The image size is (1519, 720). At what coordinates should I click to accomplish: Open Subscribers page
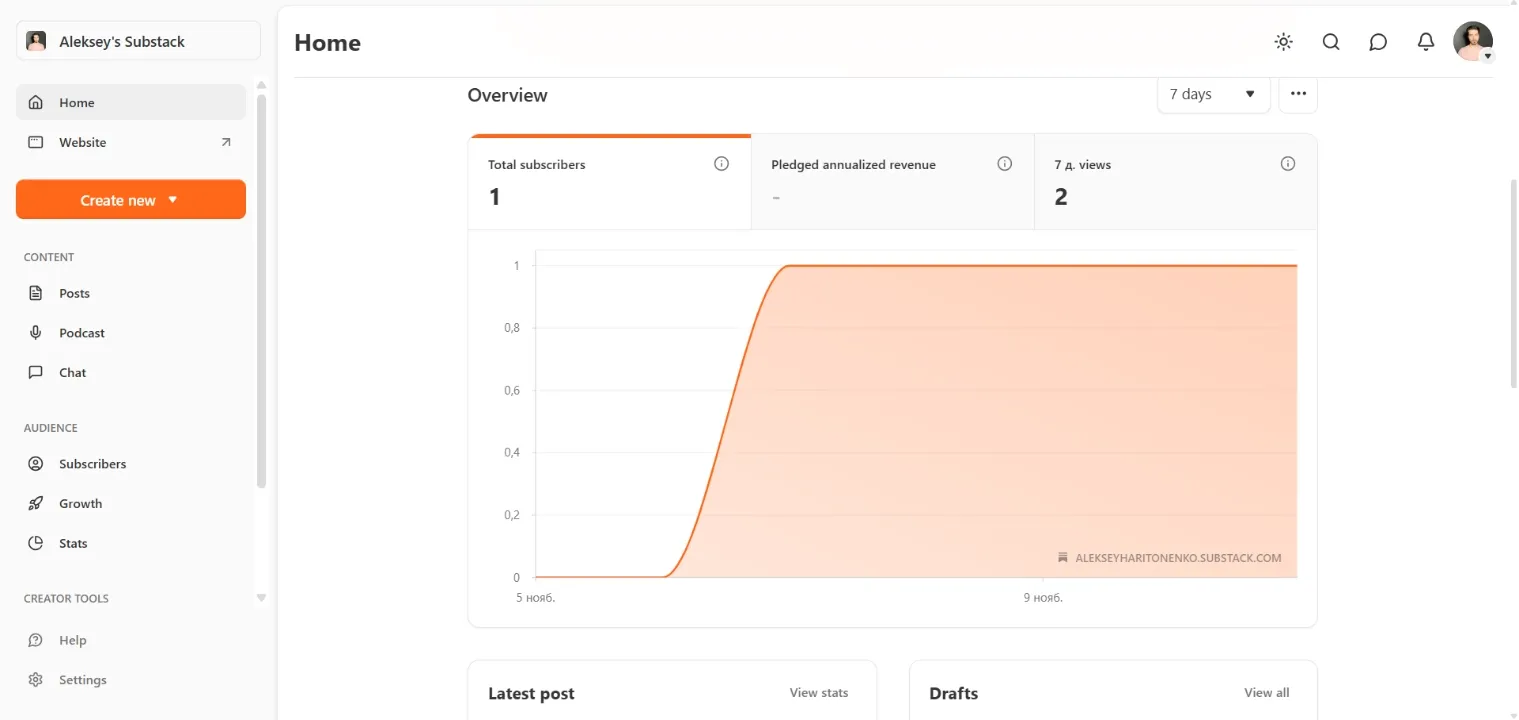pyautogui.click(x=131, y=464)
